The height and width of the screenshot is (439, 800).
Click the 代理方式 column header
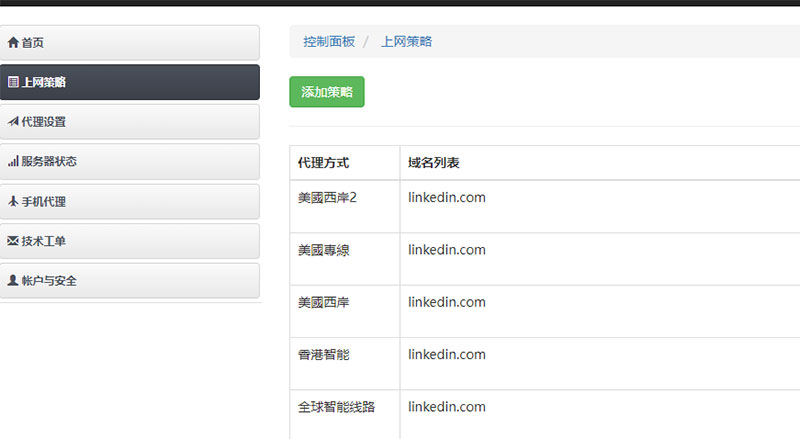click(323, 163)
